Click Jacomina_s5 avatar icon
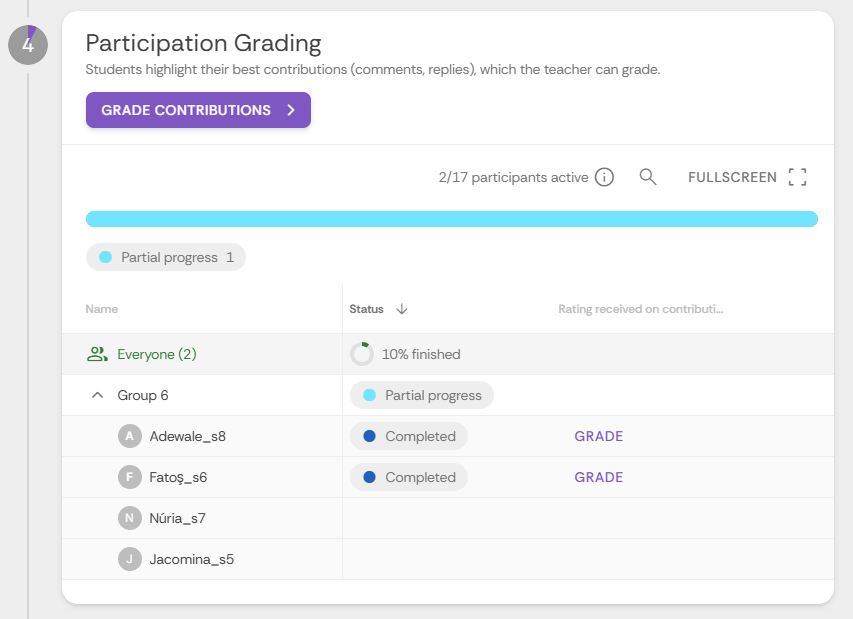This screenshot has width=853, height=619. (129, 559)
